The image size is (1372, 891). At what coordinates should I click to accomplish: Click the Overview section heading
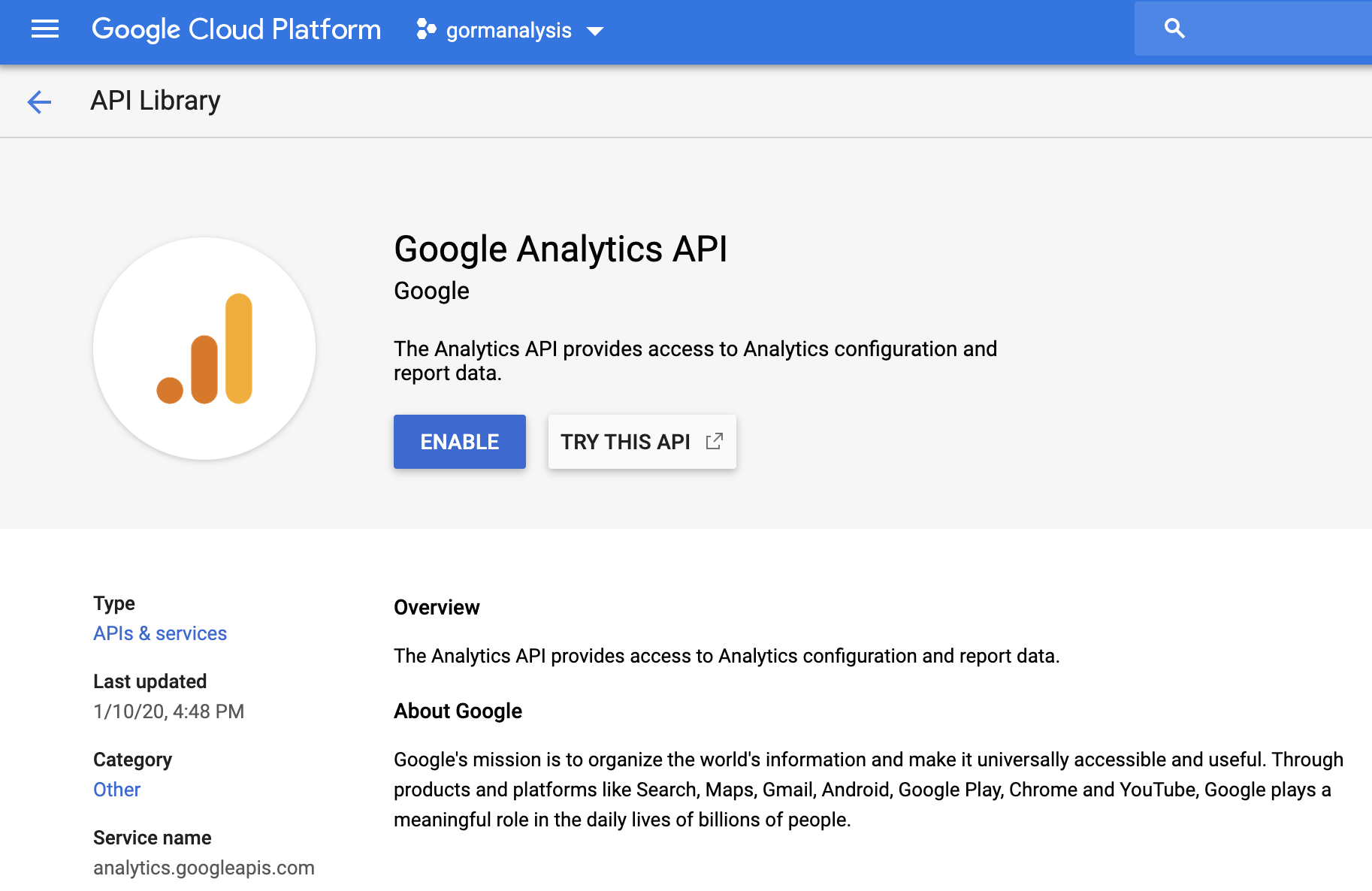click(x=437, y=607)
